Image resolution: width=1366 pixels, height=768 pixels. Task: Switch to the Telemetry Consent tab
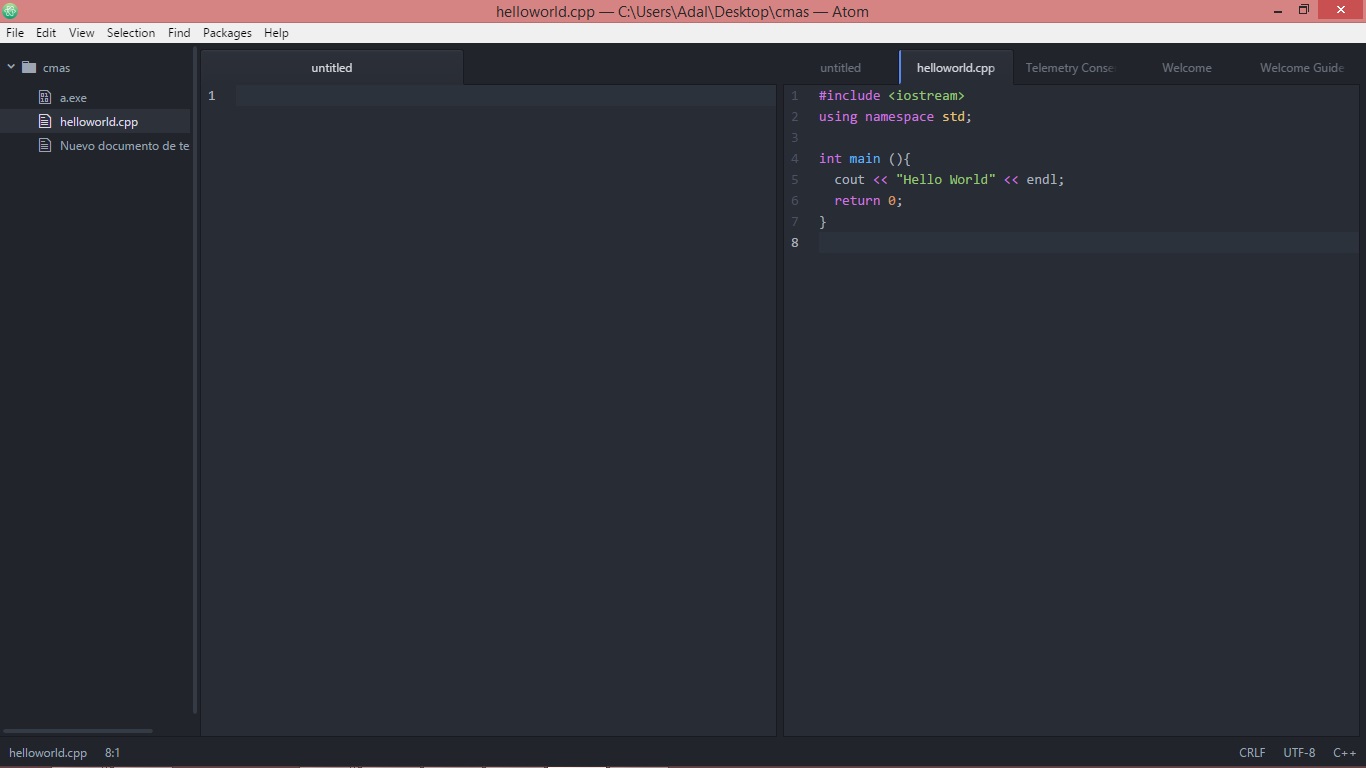click(1069, 68)
